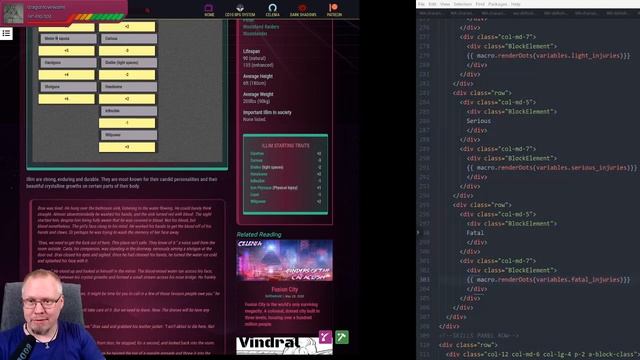640x360 pixels.
Task: Click the Woodland Raiders link
Action: pos(261,27)
